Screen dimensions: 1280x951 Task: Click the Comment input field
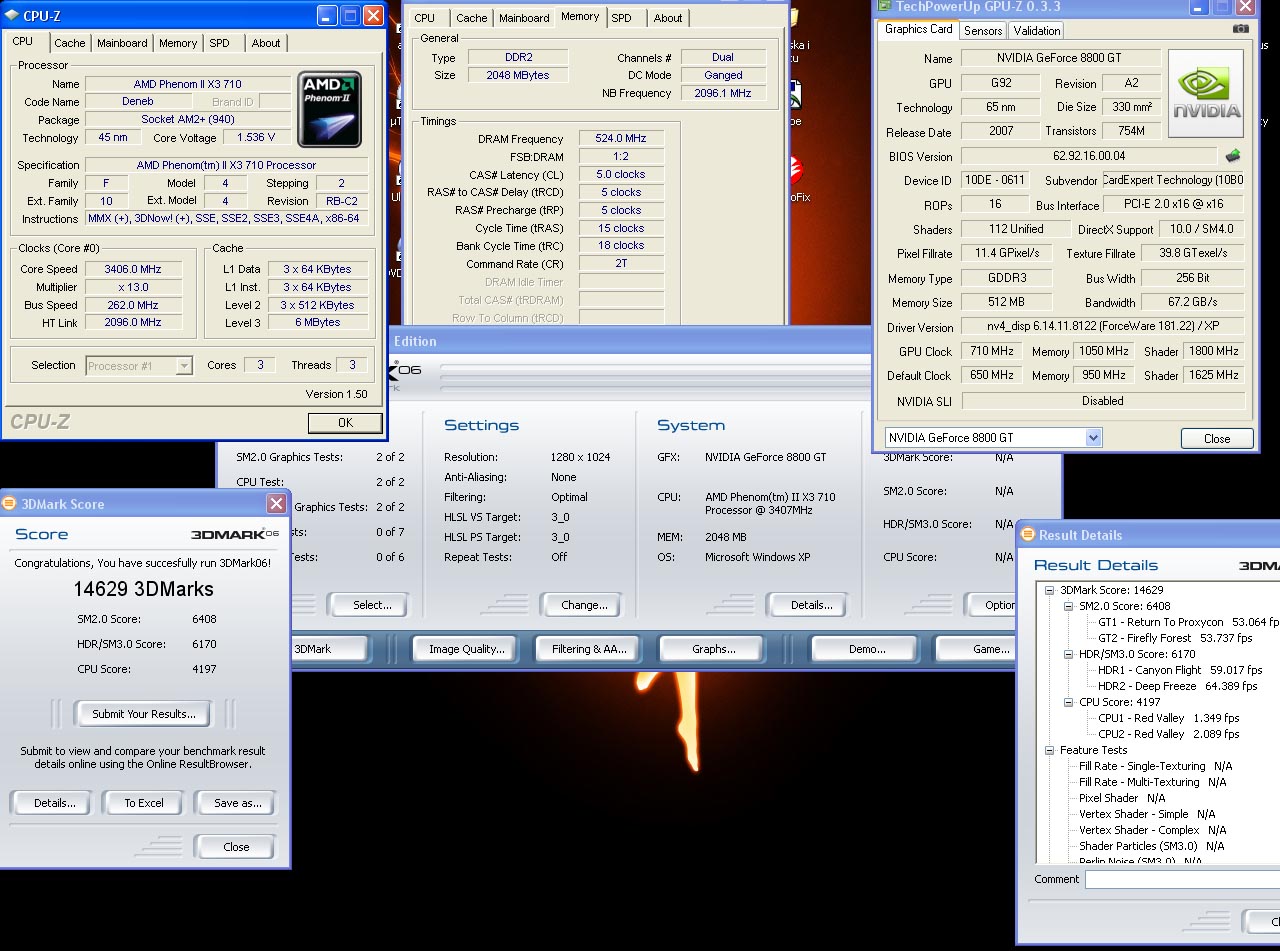[x=1182, y=880]
